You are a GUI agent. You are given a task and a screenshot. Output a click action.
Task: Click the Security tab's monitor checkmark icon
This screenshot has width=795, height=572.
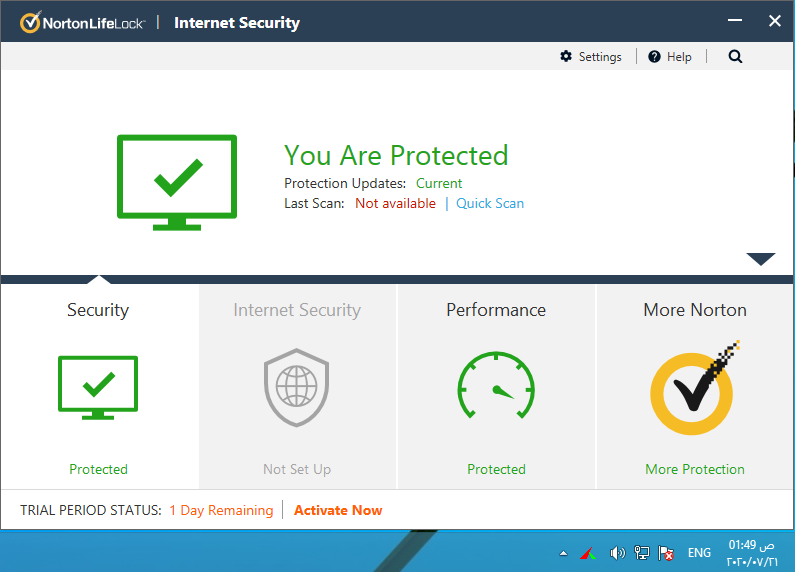tap(98, 387)
